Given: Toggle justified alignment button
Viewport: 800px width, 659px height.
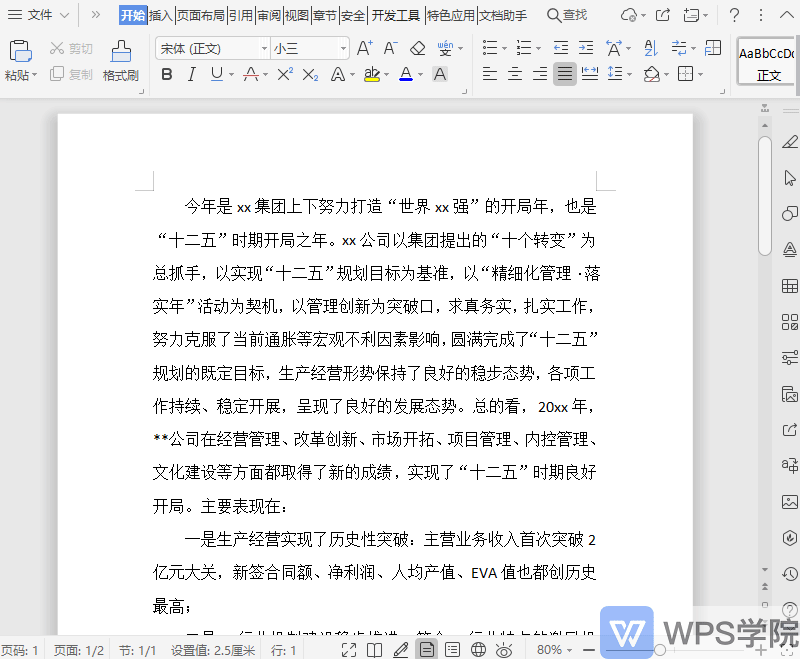Looking at the screenshot, I should pos(565,74).
